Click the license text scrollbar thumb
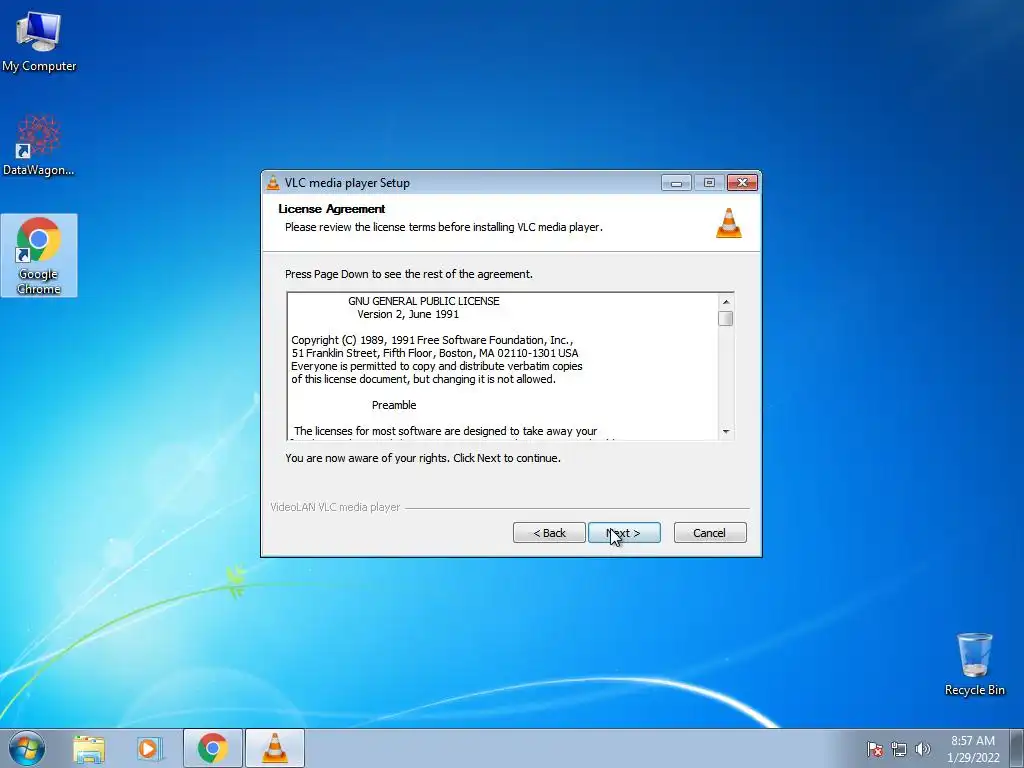Viewport: 1024px width, 768px height. (726, 318)
